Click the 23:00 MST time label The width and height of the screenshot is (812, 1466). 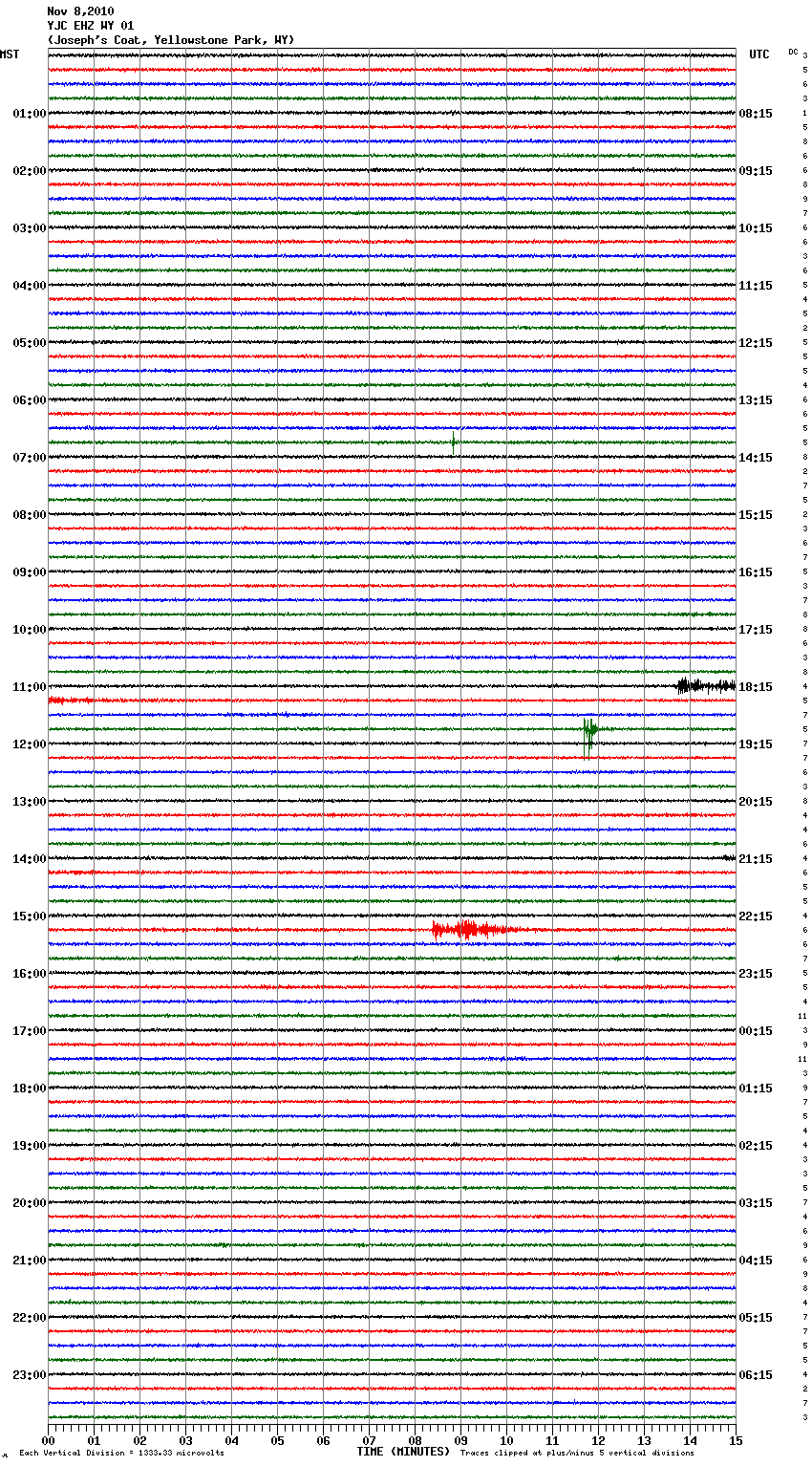click(29, 1375)
